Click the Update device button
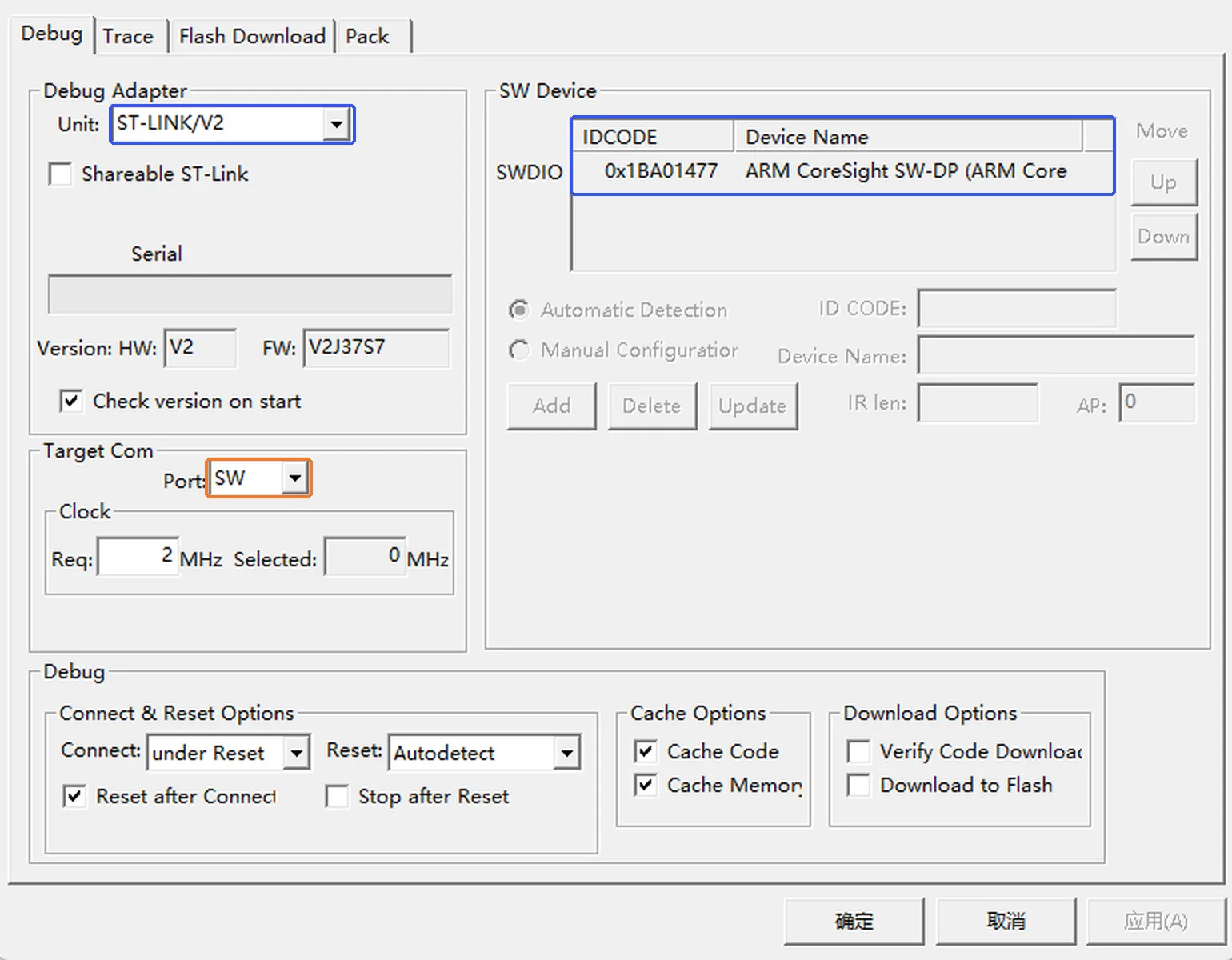Viewport: 1232px width, 960px height. (x=753, y=406)
